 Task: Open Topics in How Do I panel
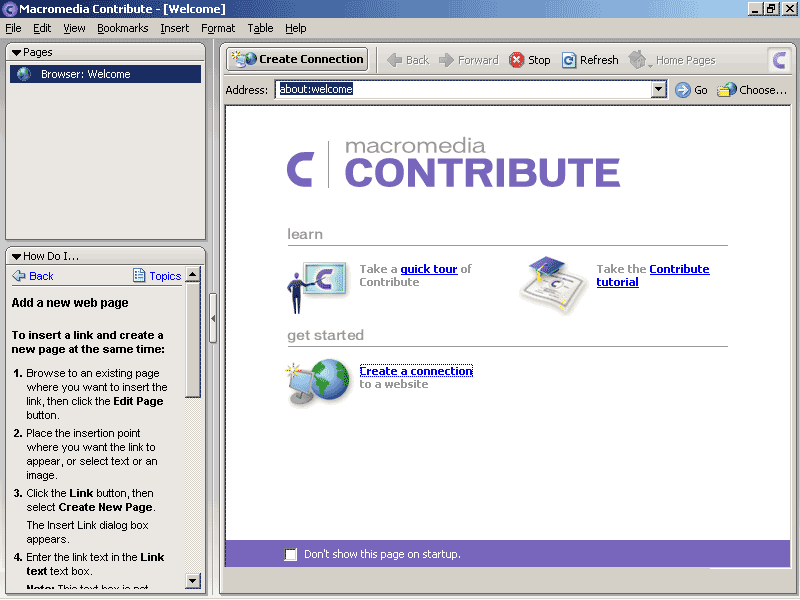click(157, 276)
